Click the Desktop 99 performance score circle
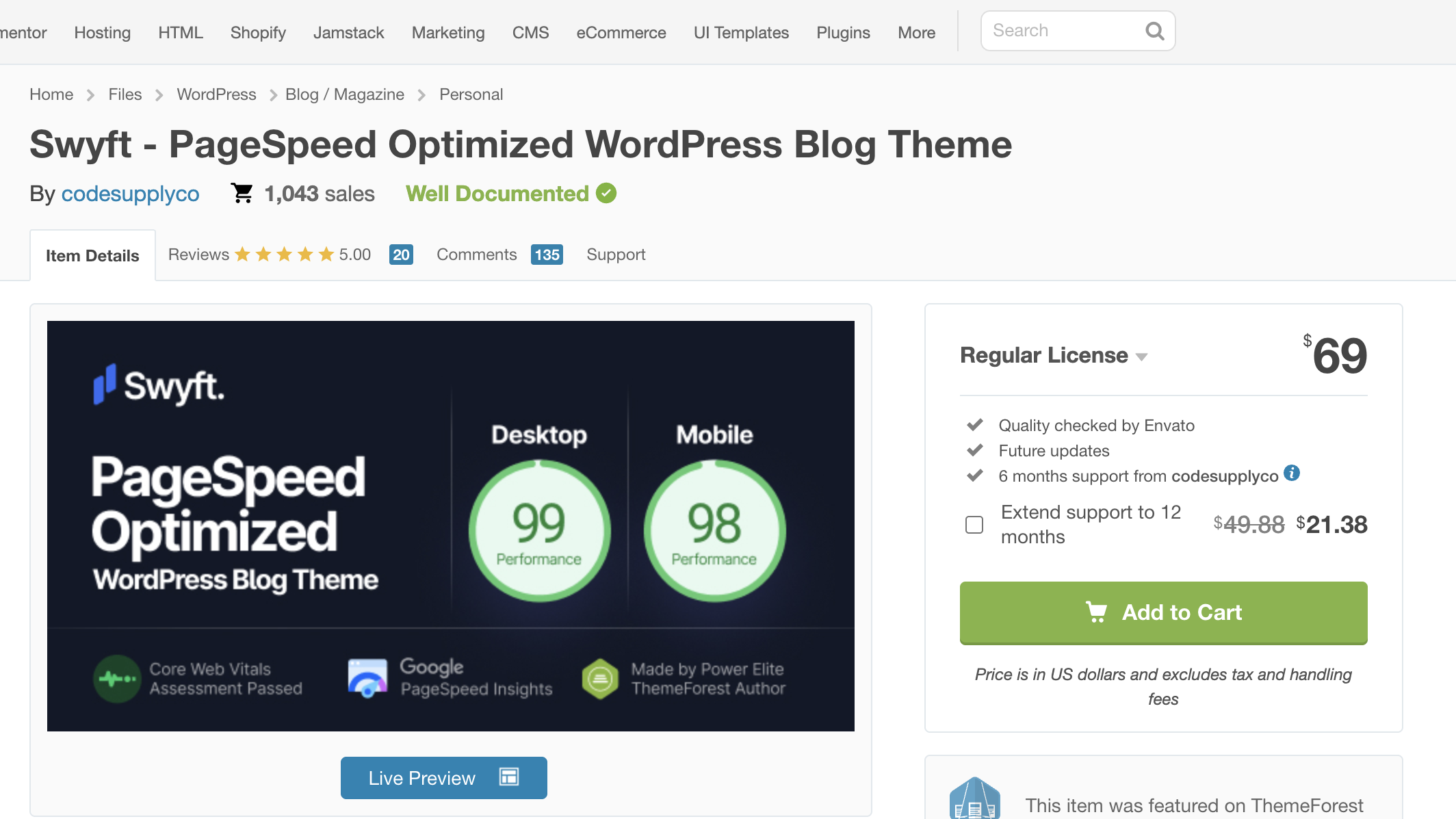This screenshot has width=1456, height=819. [x=539, y=531]
